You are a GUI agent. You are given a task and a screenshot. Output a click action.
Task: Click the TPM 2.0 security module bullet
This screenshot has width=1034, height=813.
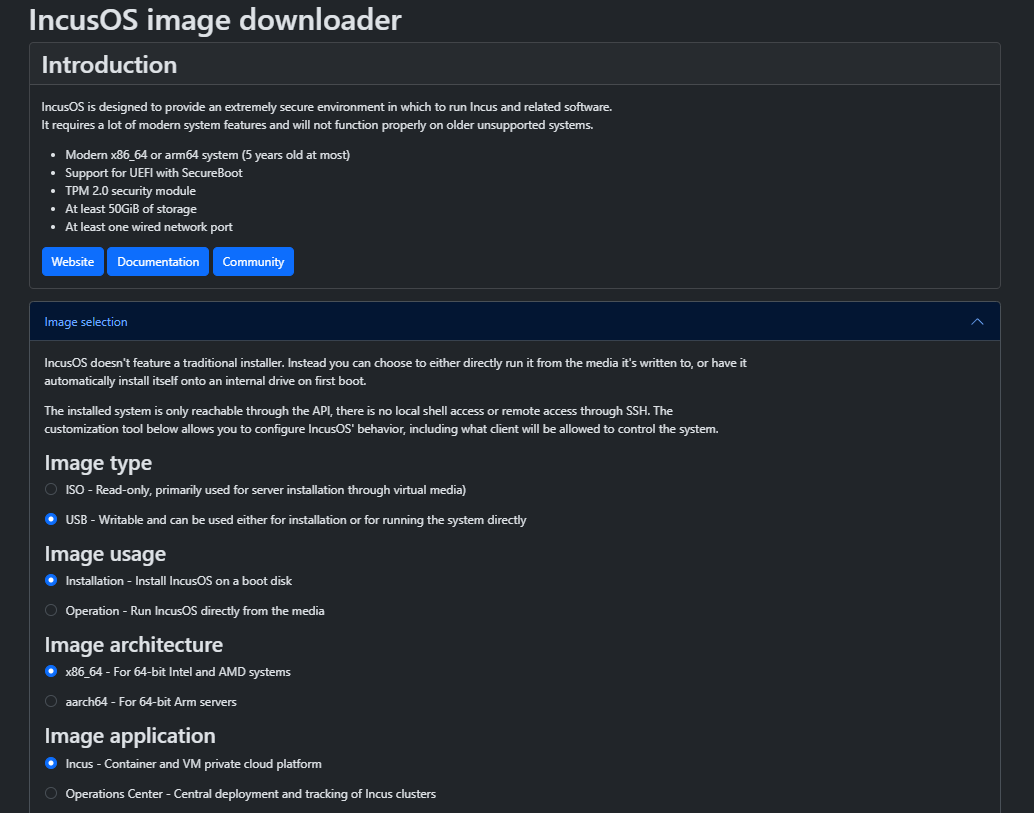click(130, 191)
